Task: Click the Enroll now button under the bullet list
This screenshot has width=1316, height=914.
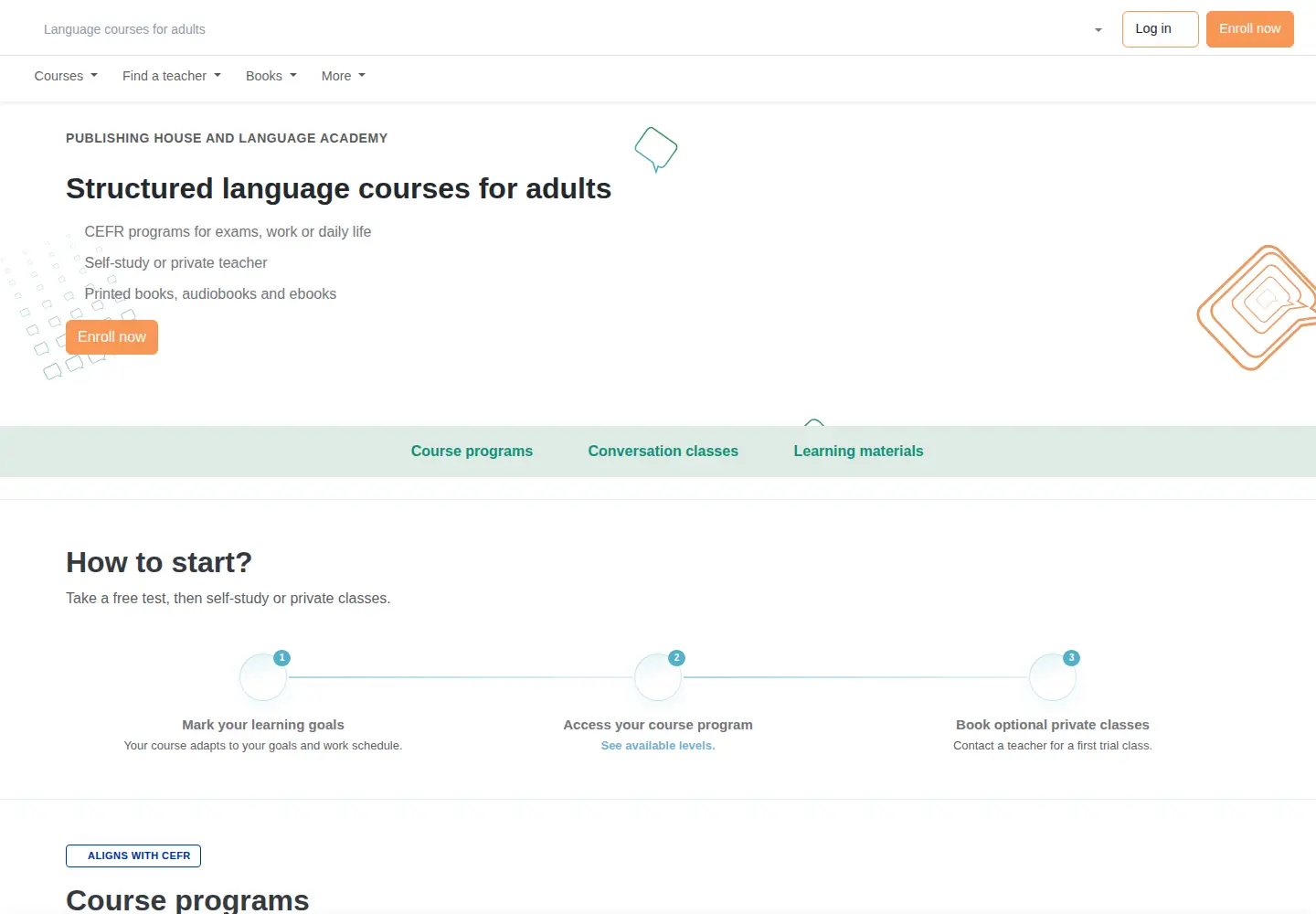Action: (111, 337)
